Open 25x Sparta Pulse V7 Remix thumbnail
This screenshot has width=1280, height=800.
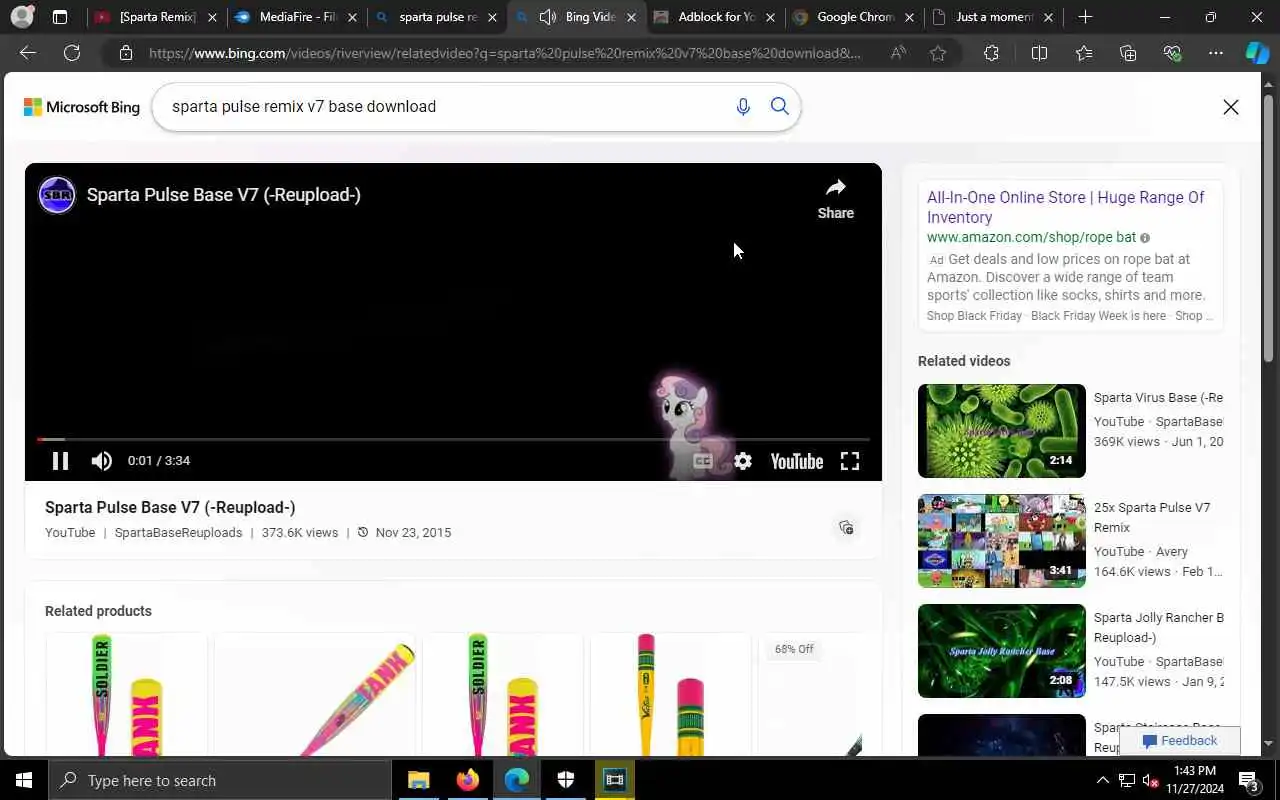(x=1002, y=541)
